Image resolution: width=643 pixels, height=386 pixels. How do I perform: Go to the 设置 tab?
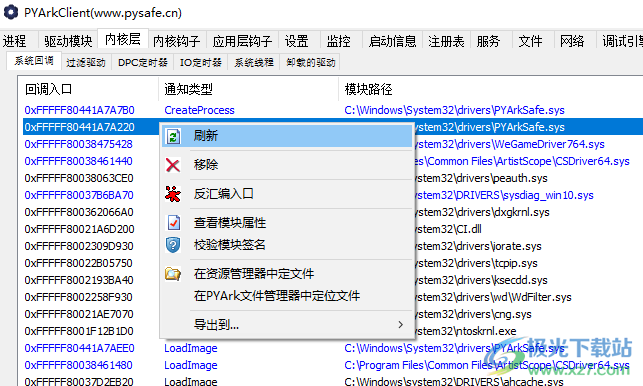[x=296, y=41]
